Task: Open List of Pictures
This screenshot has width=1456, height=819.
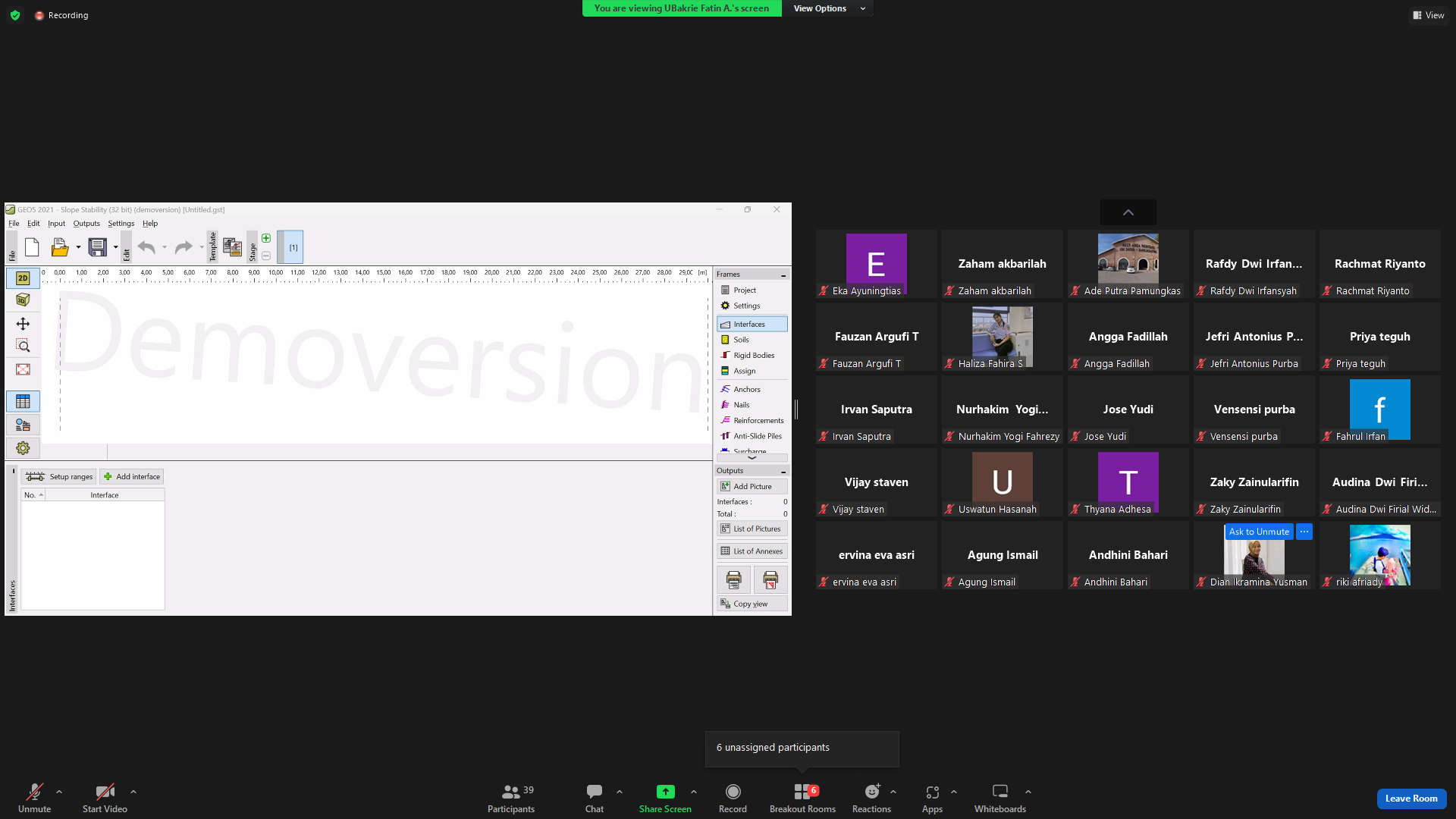Action: [752, 529]
